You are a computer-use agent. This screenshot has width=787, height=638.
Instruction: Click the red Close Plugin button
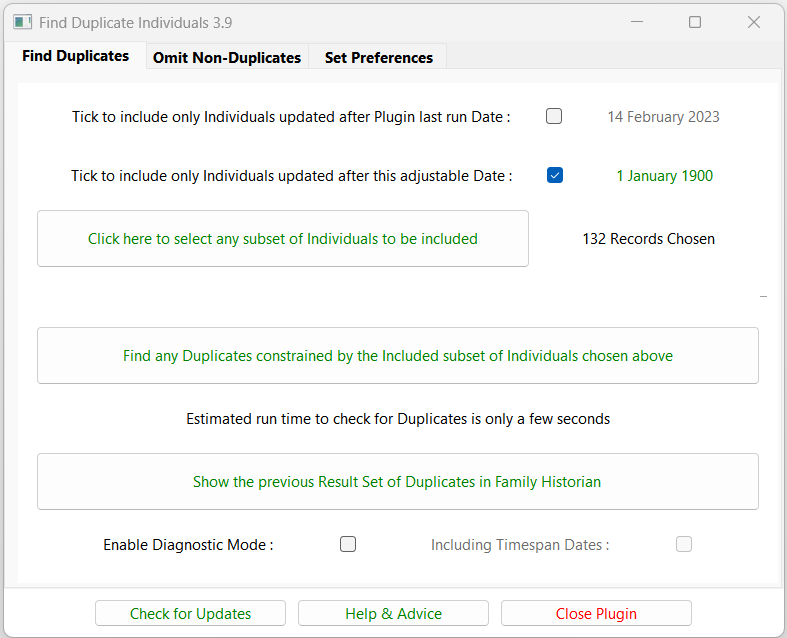[x=596, y=613]
